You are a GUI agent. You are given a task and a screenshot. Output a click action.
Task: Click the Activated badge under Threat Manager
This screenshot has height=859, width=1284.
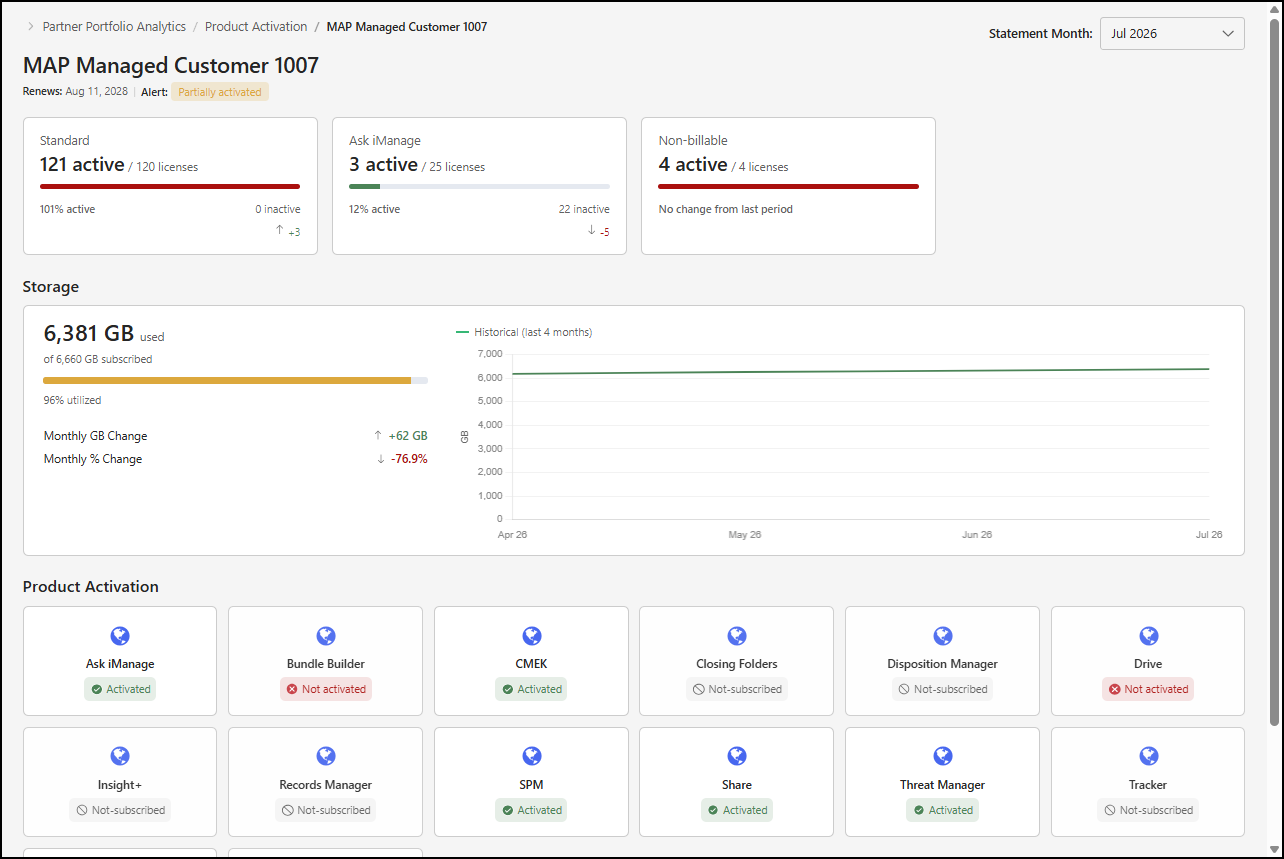click(x=942, y=810)
